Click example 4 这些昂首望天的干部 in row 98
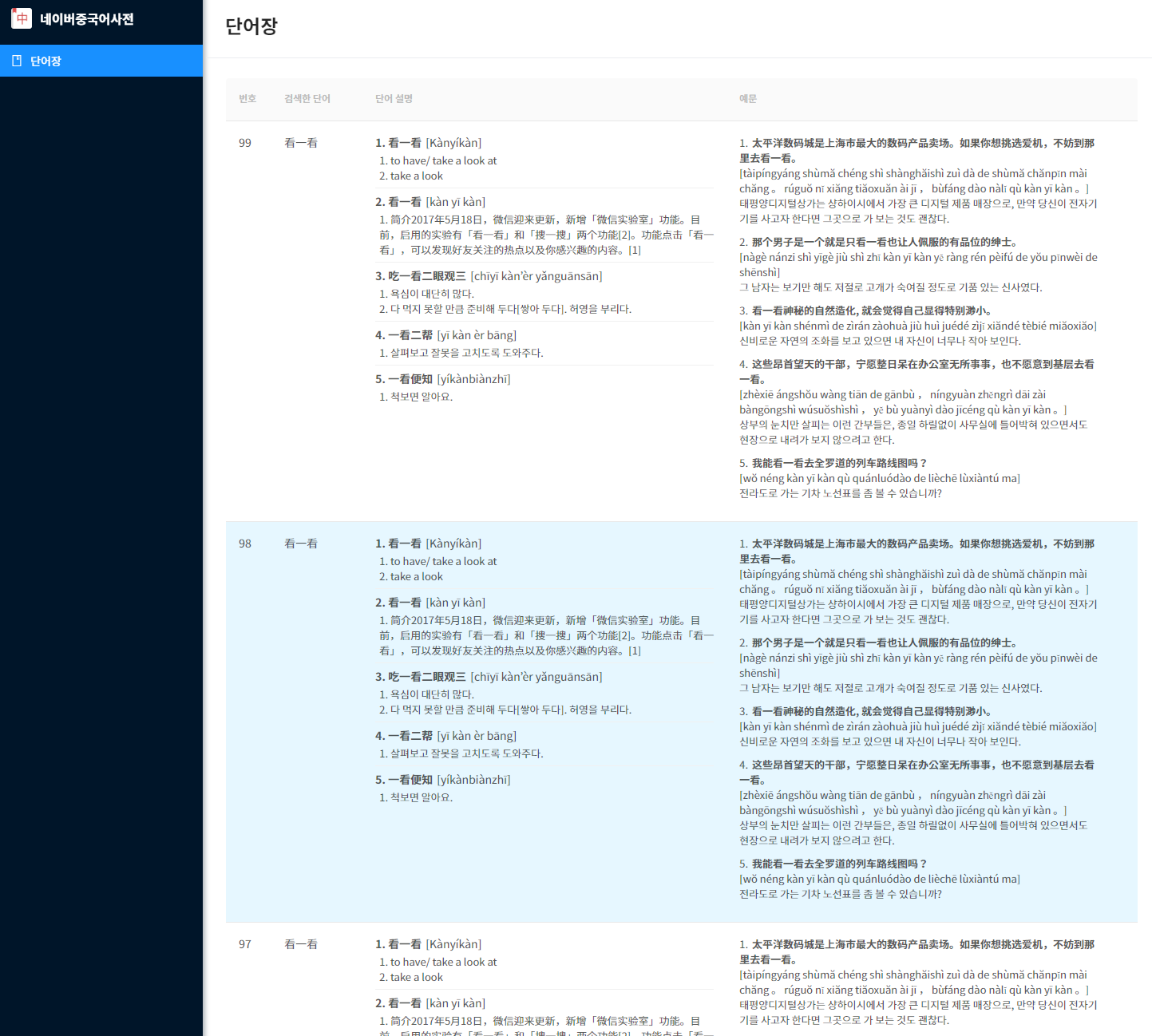Viewport: 1152px width, 1036px height. tap(916, 772)
